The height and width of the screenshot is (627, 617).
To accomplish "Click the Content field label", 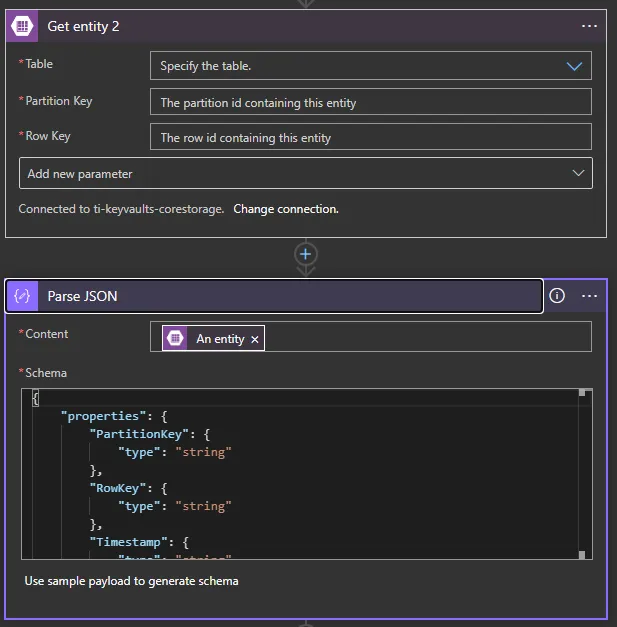I will click(46, 334).
